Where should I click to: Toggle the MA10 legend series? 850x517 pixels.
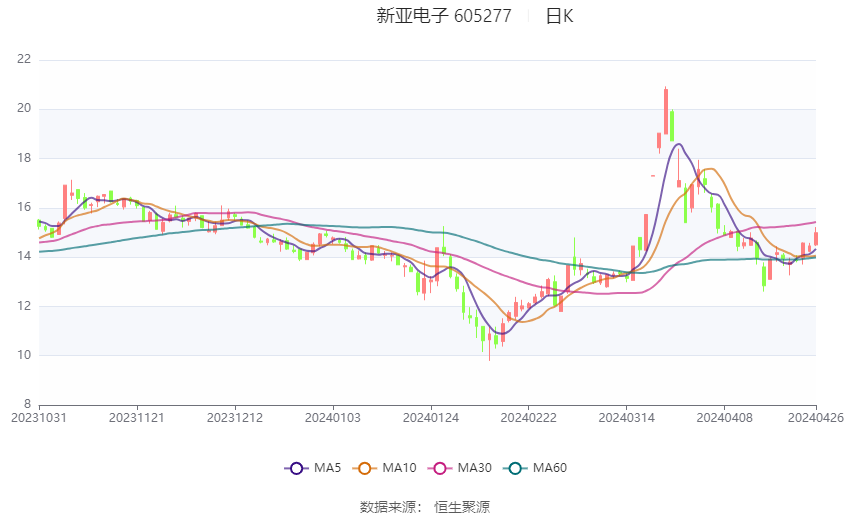point(384,468)
